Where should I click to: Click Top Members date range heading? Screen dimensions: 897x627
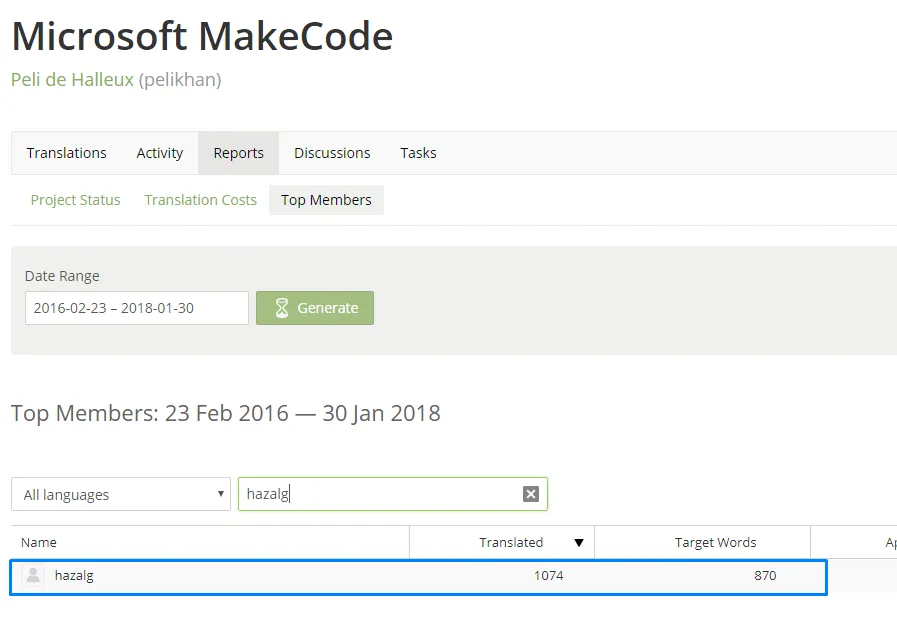(x=225, y=413)
